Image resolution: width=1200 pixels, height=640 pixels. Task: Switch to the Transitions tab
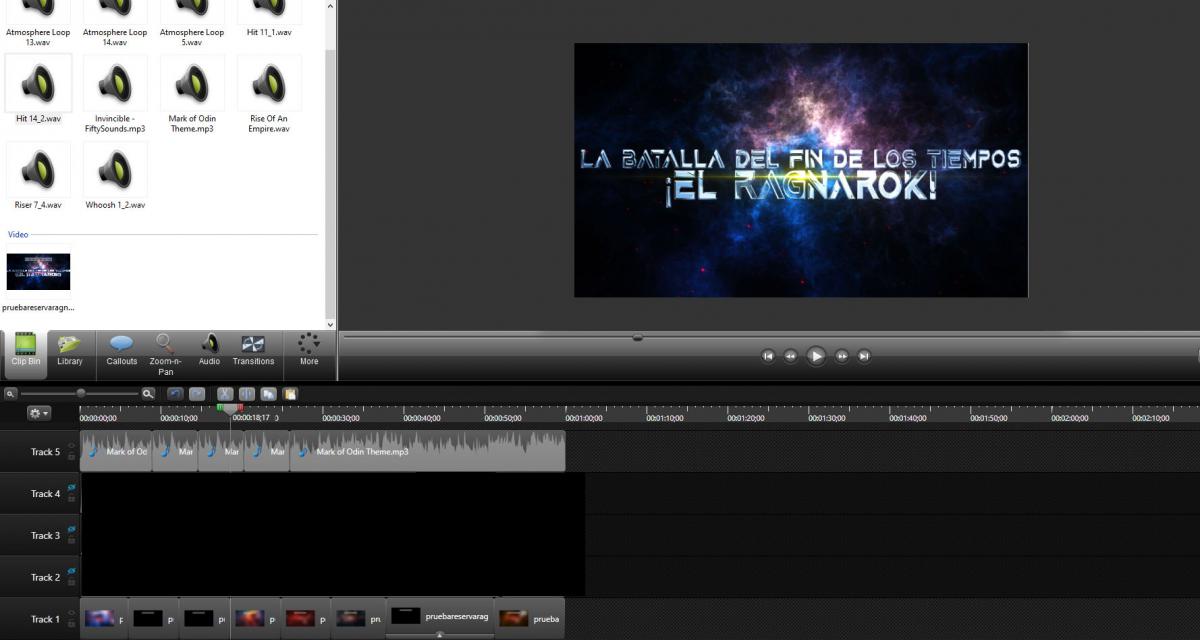point(253,351)
